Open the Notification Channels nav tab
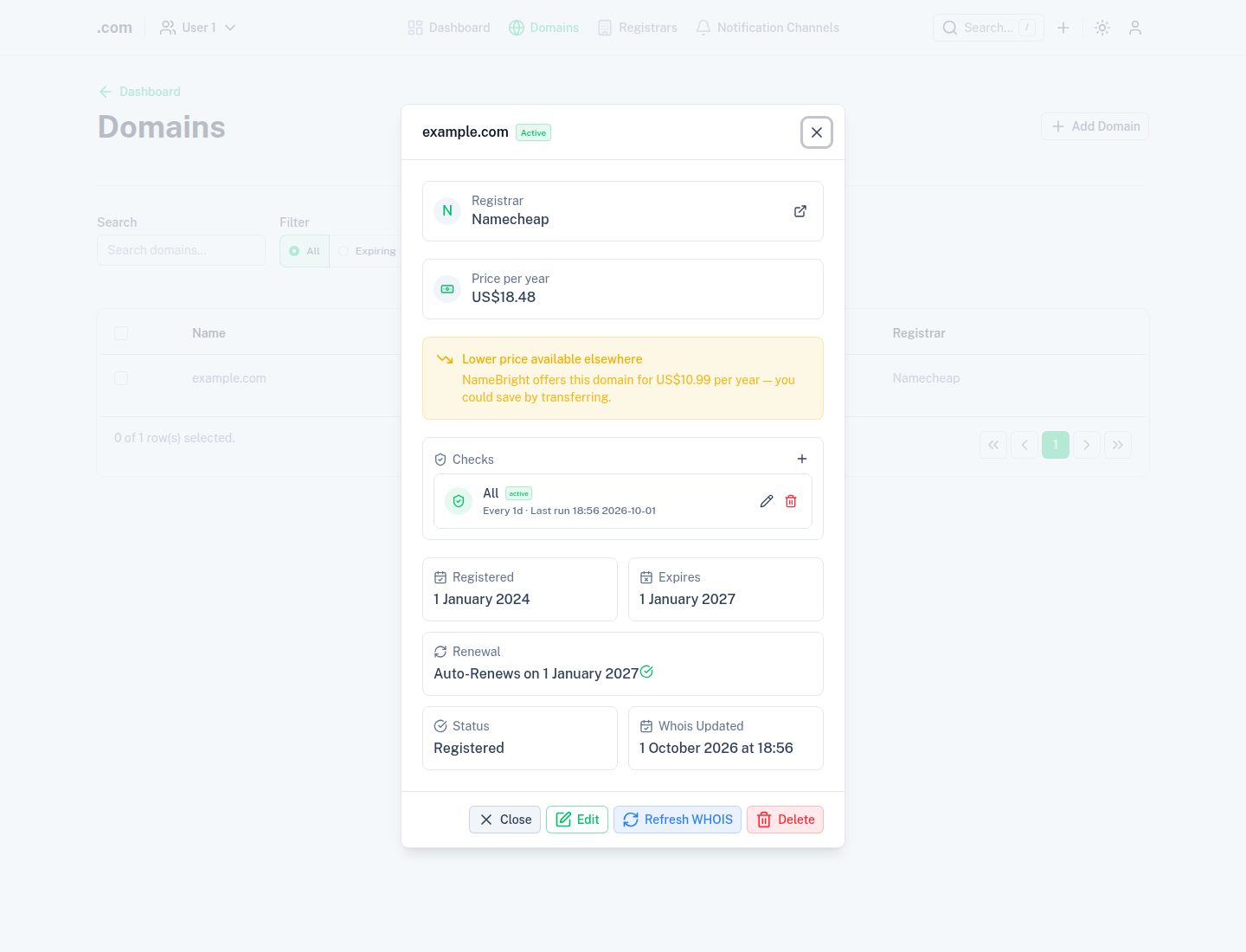This screenshot has height=952, width=1246. pos(768,28)
